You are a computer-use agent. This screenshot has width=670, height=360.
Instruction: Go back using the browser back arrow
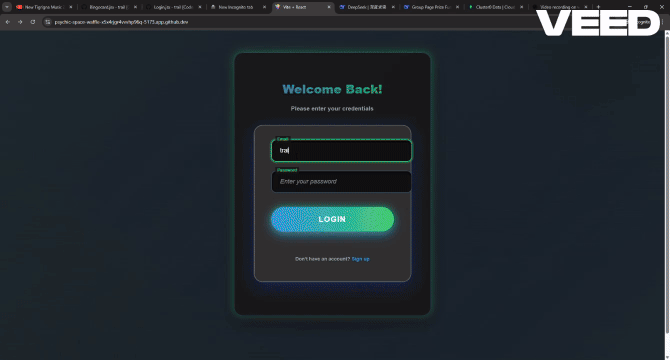pyautogui.click(x=8, y=22)
